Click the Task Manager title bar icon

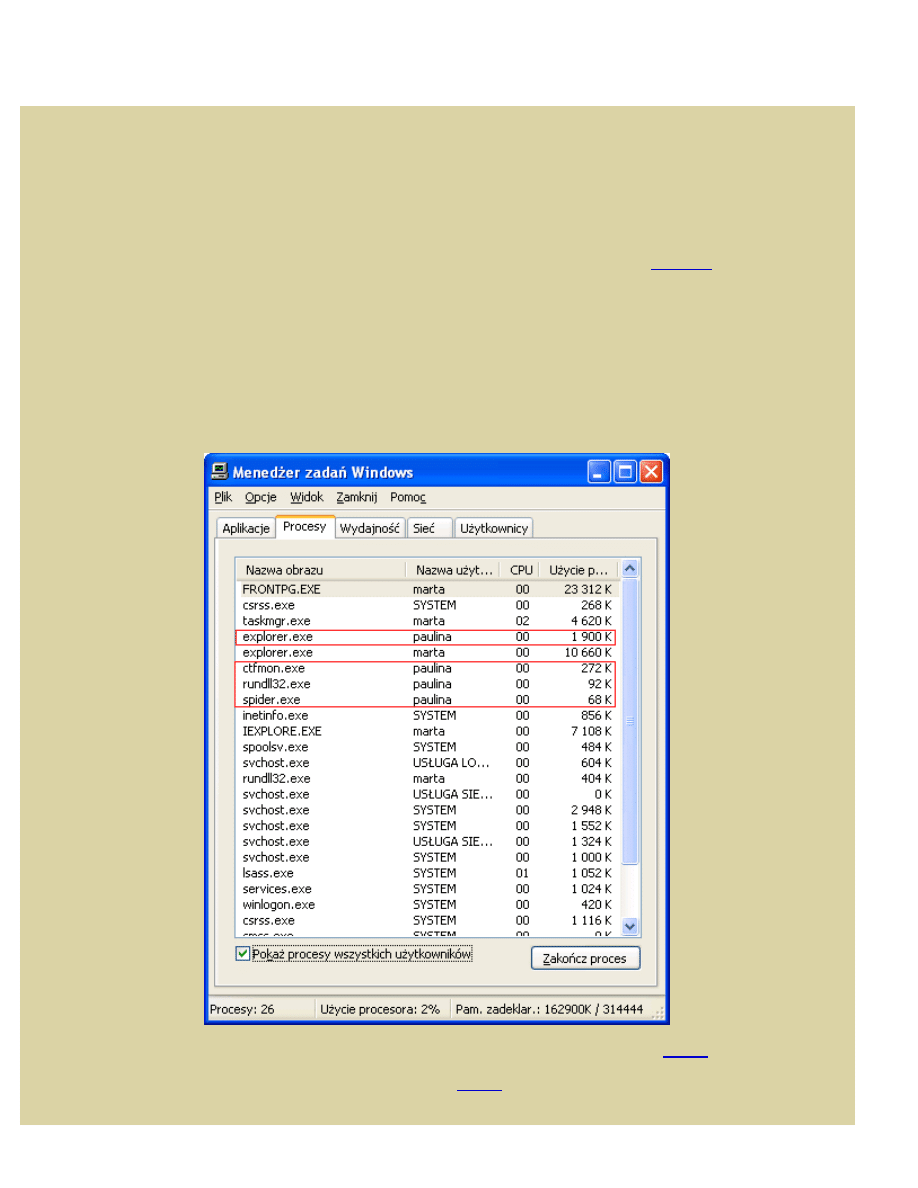click(218, 472)
